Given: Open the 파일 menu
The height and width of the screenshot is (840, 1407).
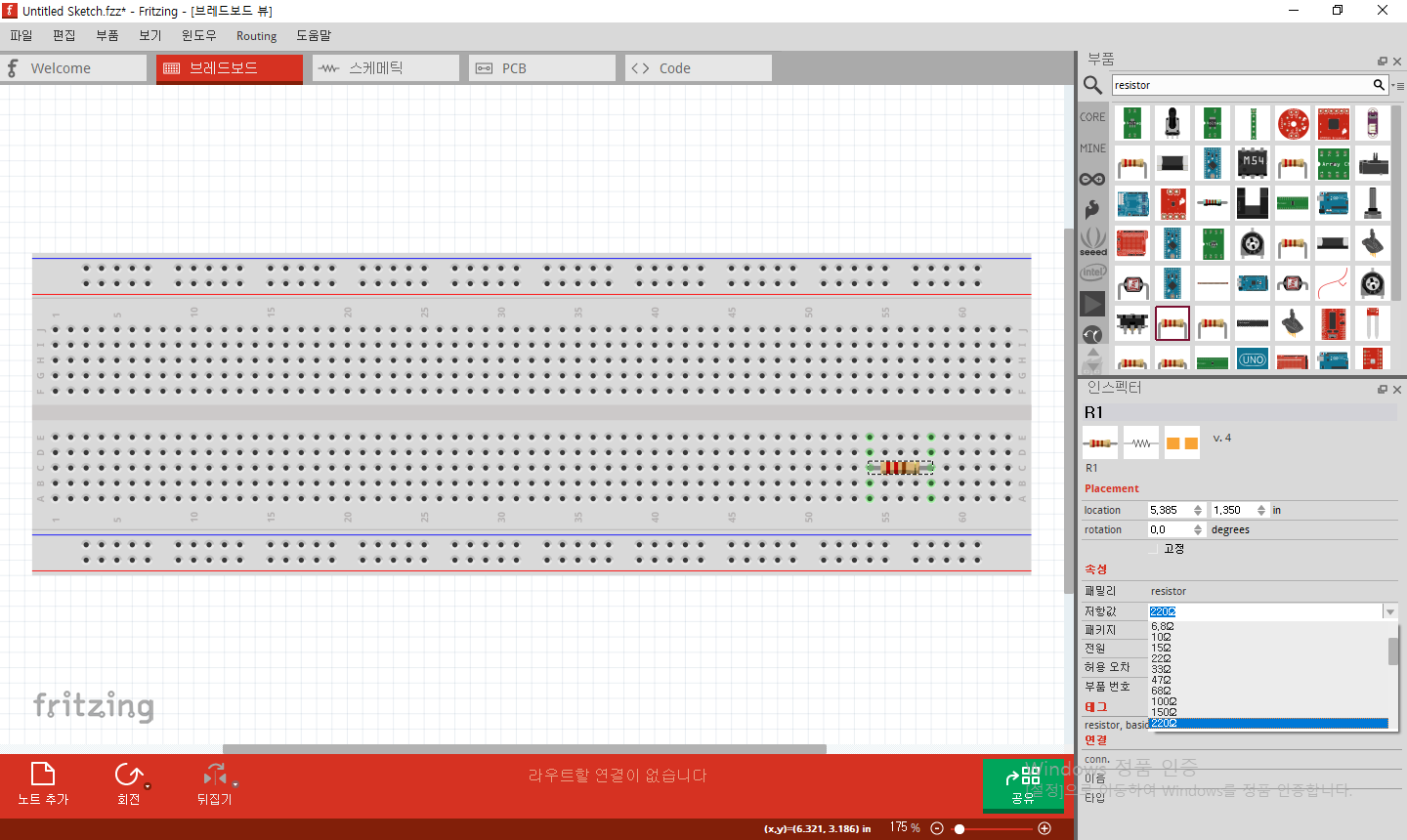Looking at the screenshot, I should 21,35.
